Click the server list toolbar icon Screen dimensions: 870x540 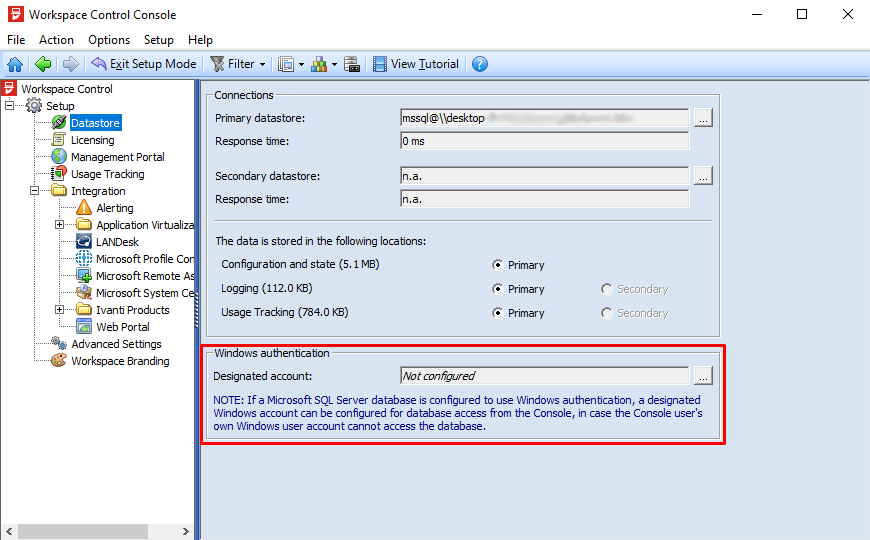tap(352, 64)
